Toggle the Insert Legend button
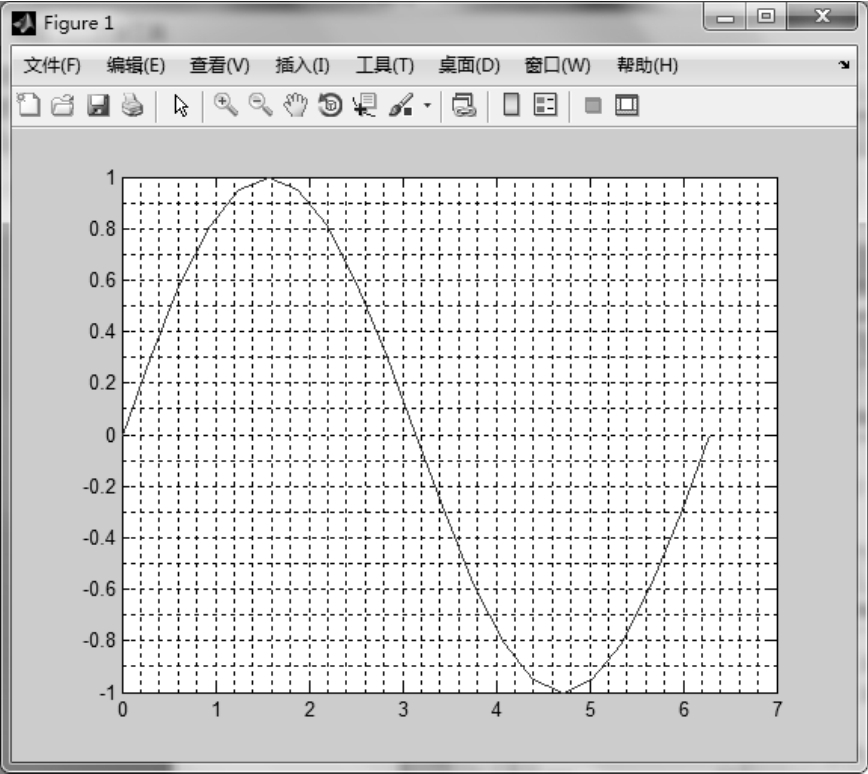This screenshot has height=774, width=868. point(545,105)
